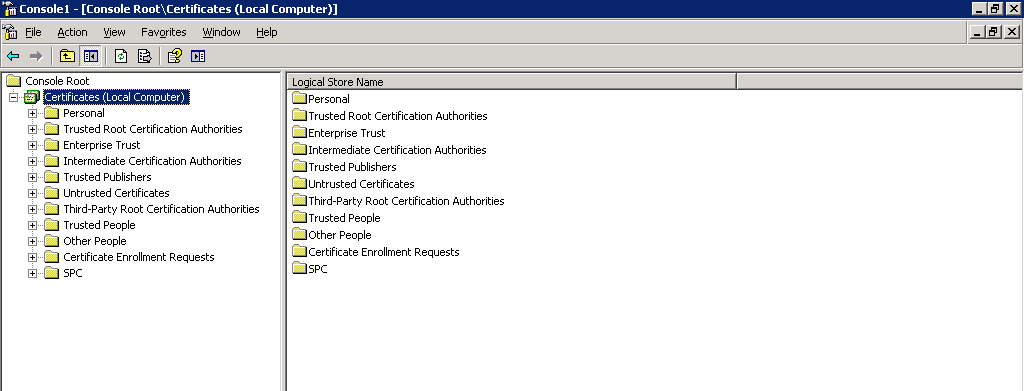Image resolution: width=1024 pixels, height=391 pixels.
Task: Select SPC in the left tree
Action: pyautogui.click(x=72, y=273)
